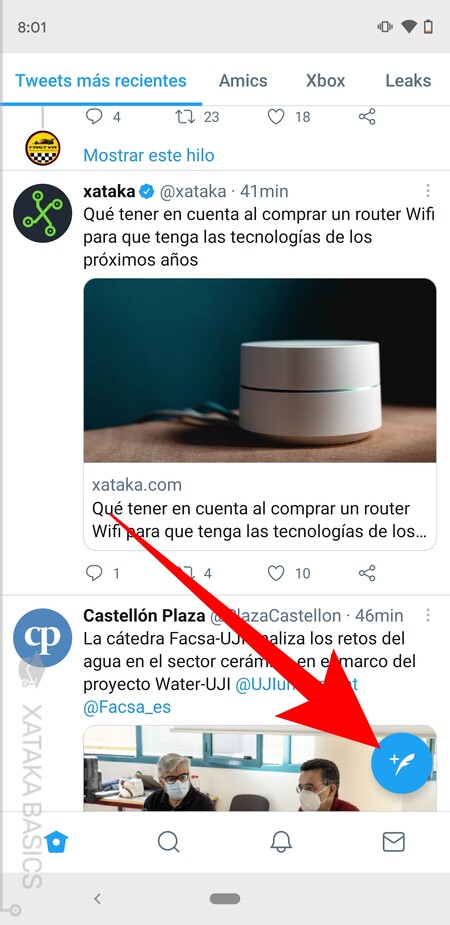Open the Messages envelope icon

[393, 842]
